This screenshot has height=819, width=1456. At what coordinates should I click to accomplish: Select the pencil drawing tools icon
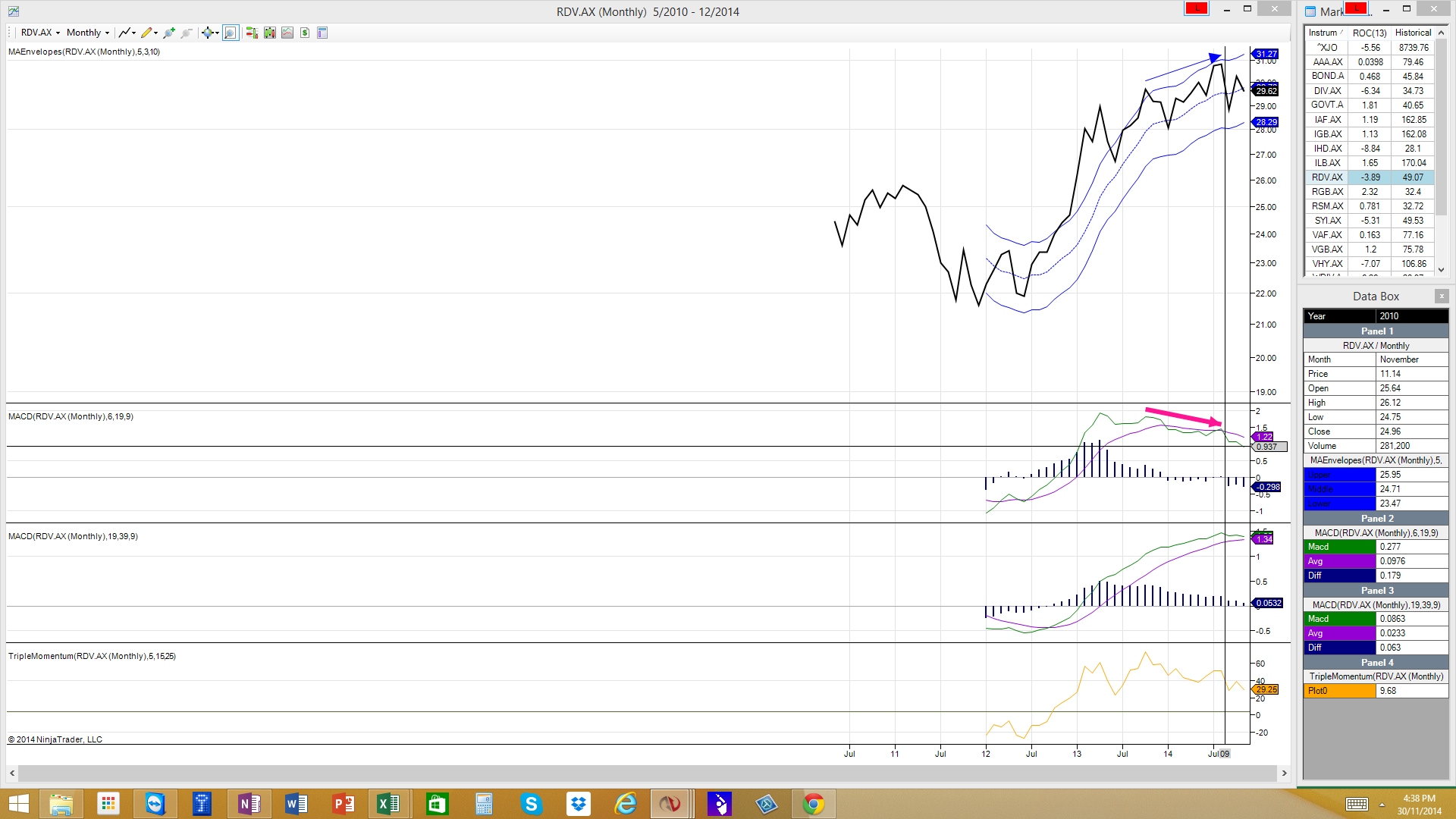(x=146, y=33)
